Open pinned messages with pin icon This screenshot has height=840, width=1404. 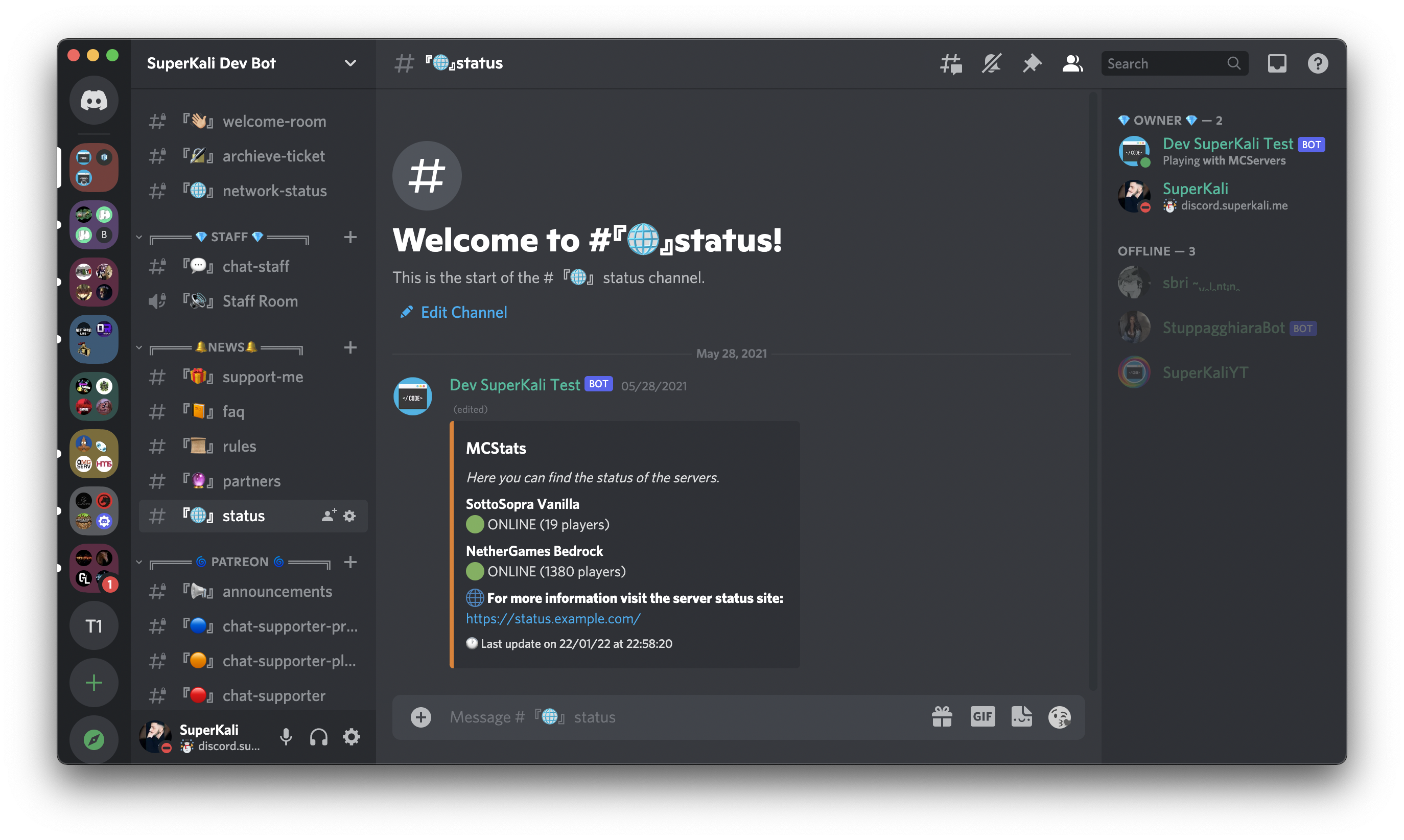click(1032, 63)
